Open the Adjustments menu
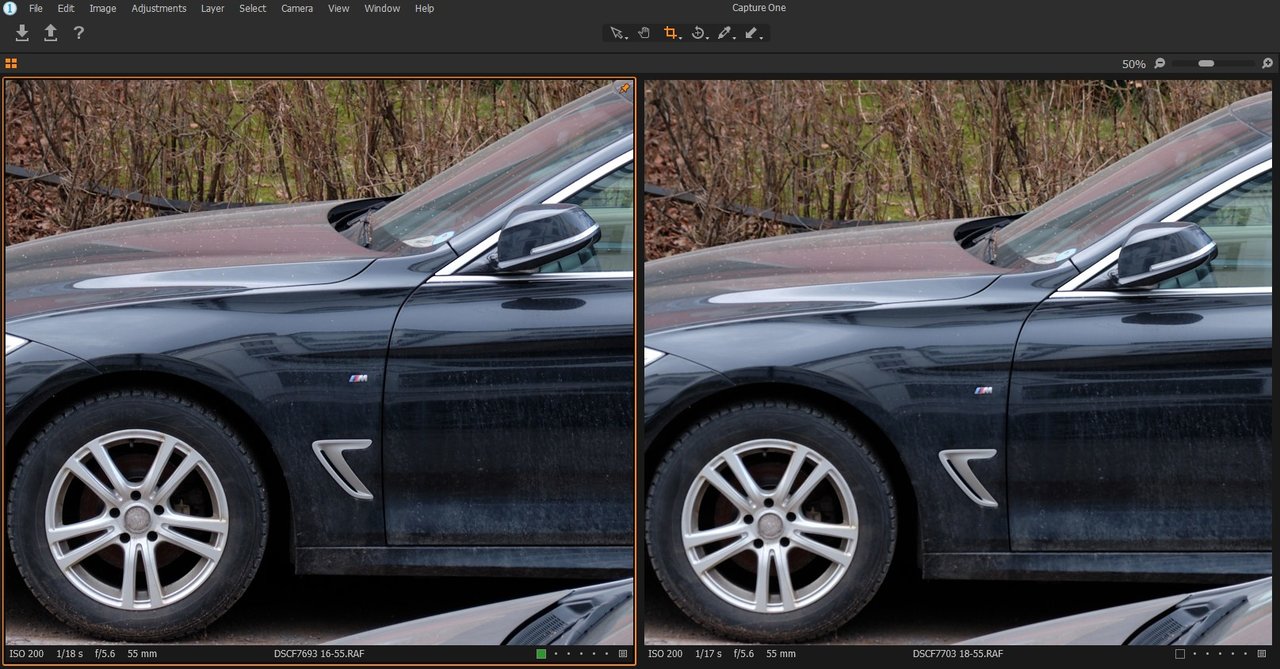Viewport: 1280px width, 669px height. coord(158,8)
